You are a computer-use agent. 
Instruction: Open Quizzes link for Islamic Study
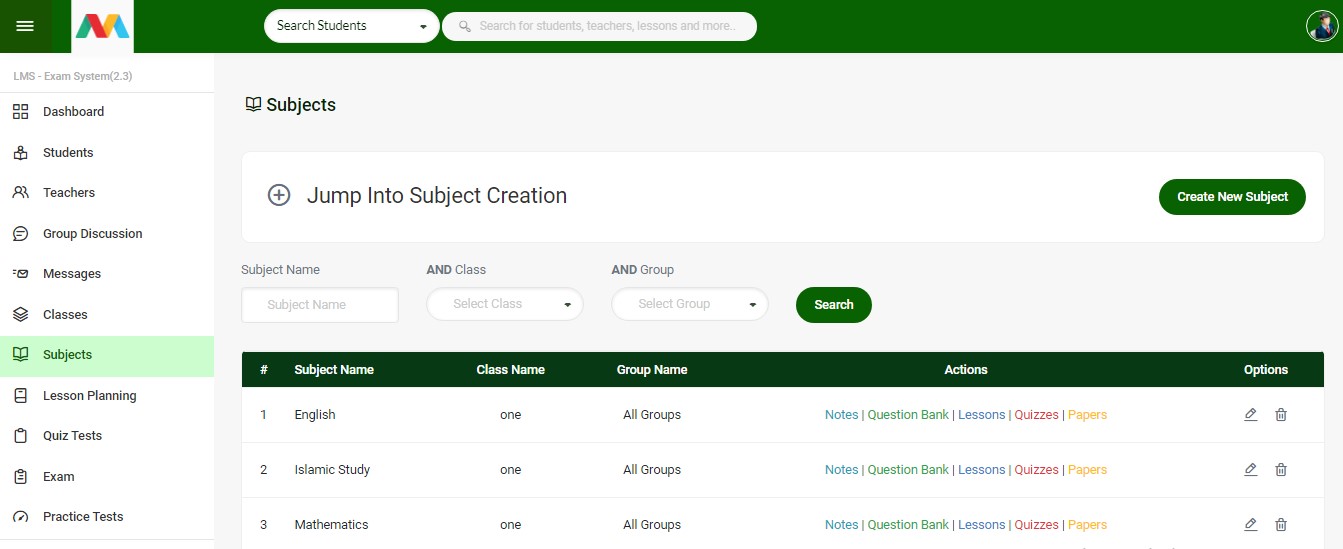coord(1037,470)
